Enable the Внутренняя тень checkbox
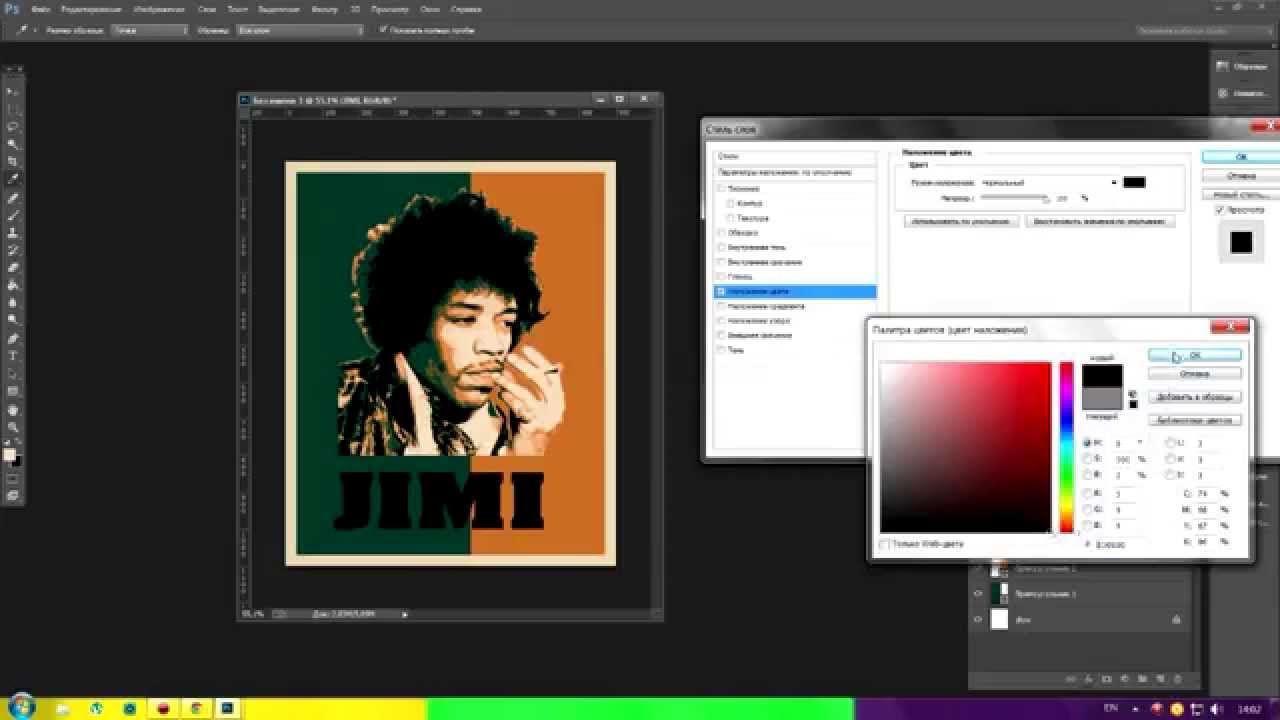1280x720 pixels. 720,247
